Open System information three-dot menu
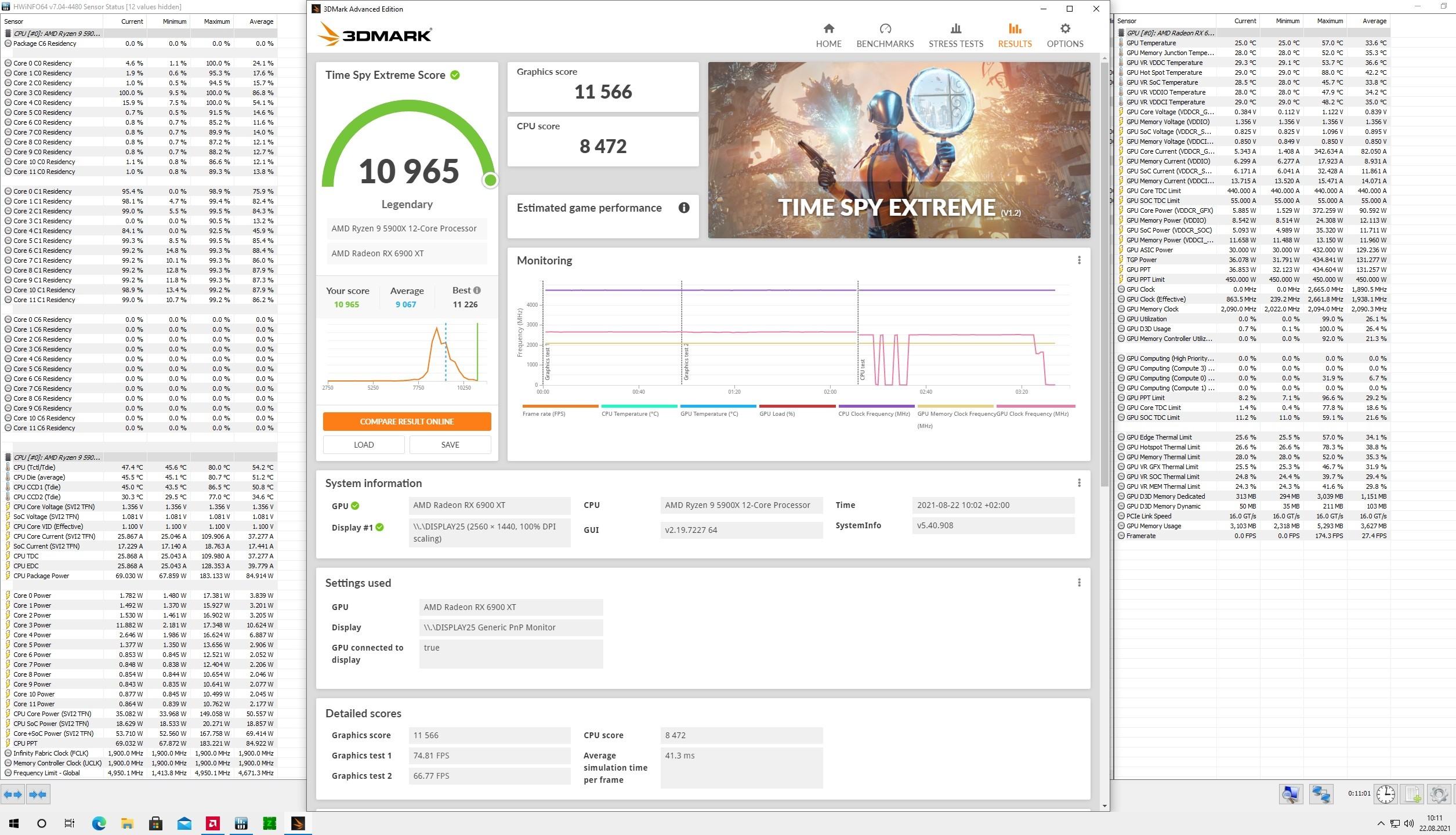The image size is (1456, 835). tap(1079, 483)
